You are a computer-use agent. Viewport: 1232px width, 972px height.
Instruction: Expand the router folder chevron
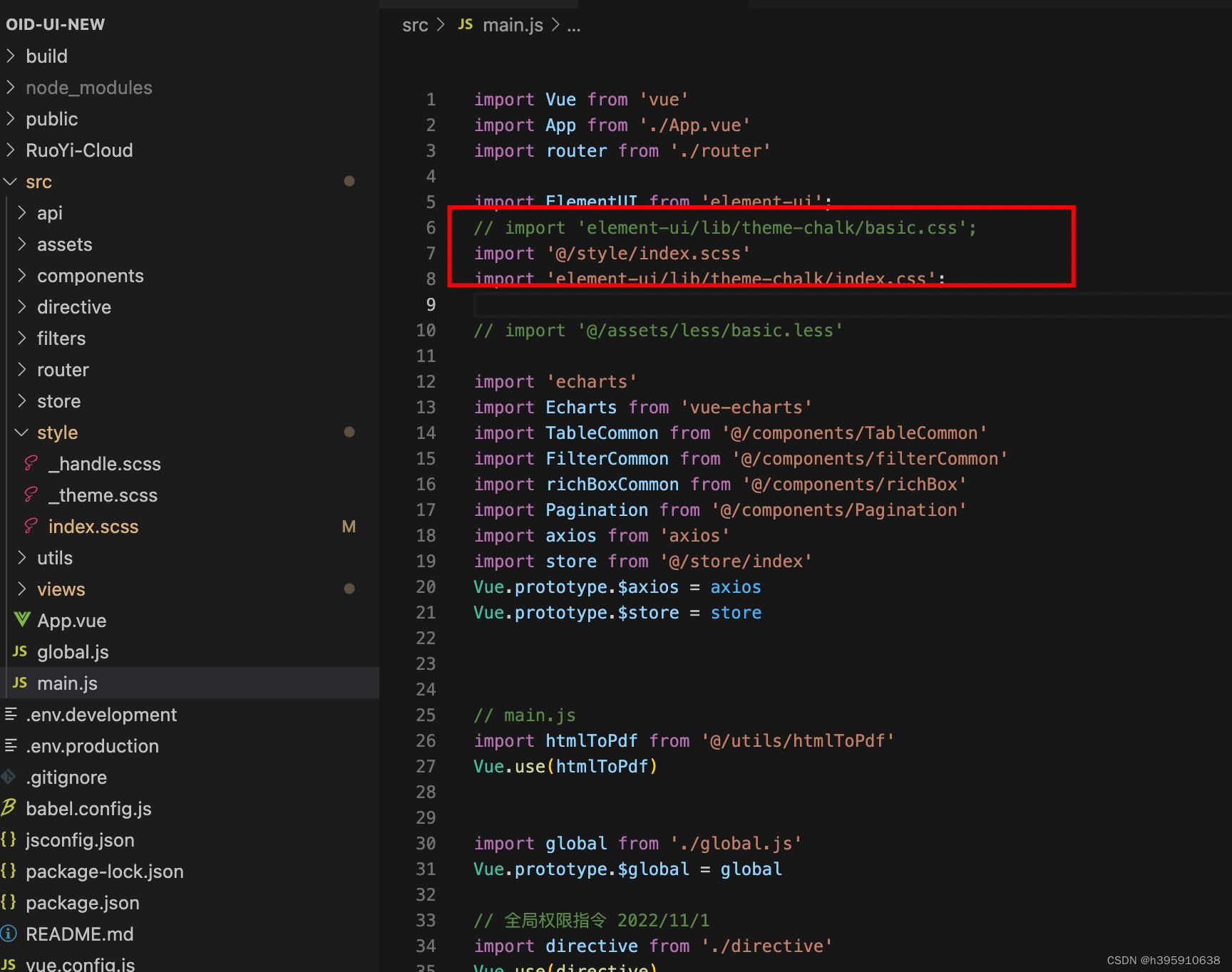(21, 369)
